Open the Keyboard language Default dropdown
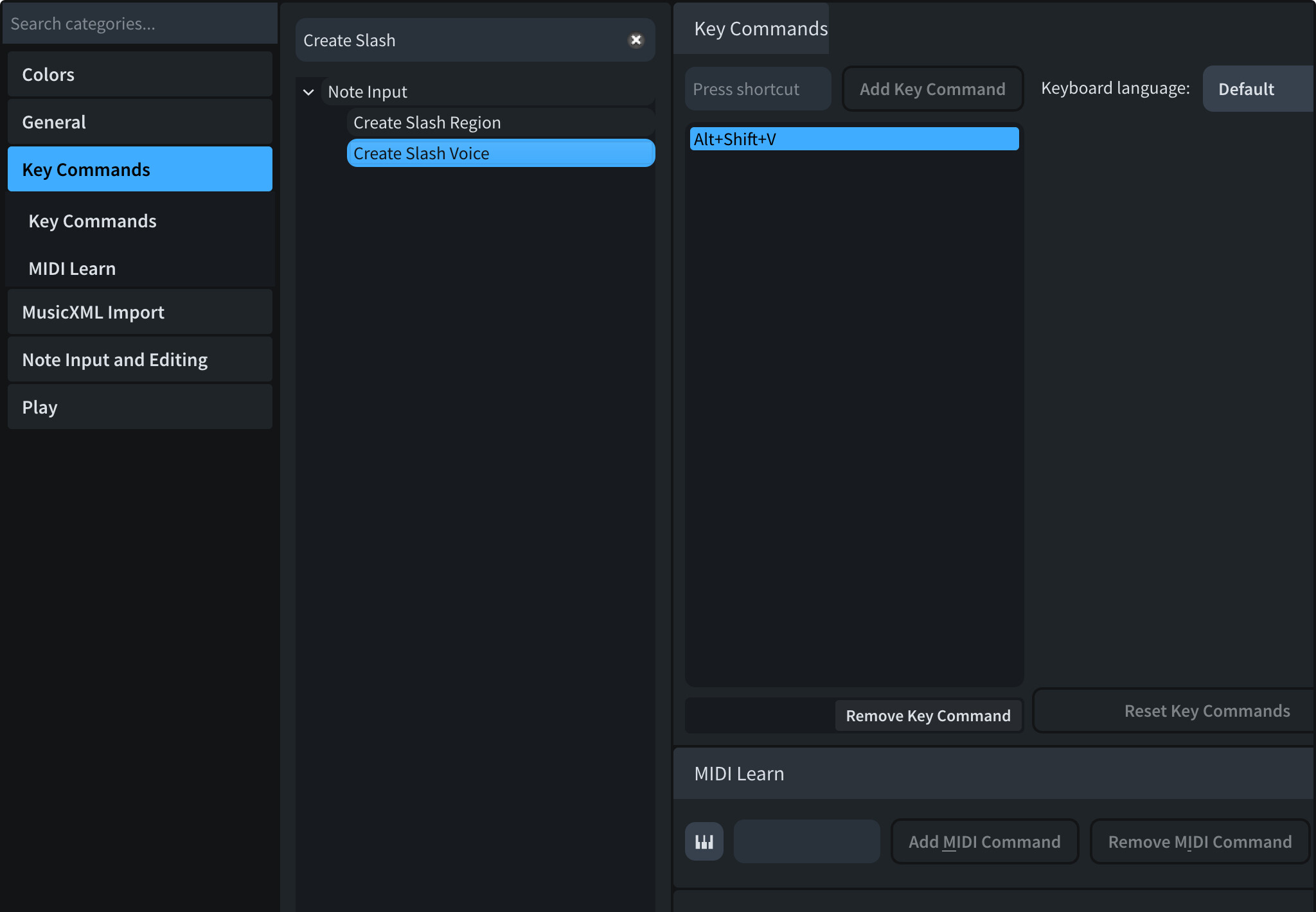The height and width of the screenshot is (912, 1316). (1257, 89)
